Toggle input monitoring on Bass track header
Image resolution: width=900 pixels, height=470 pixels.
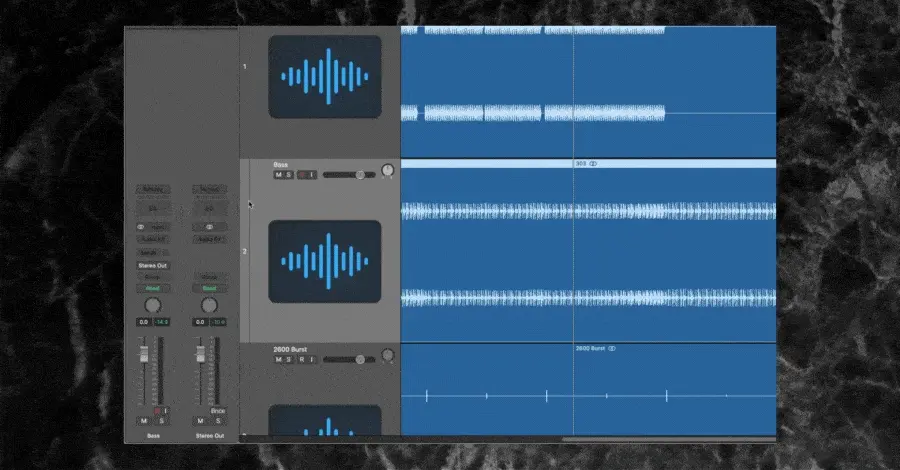click(x=312, y=174)
